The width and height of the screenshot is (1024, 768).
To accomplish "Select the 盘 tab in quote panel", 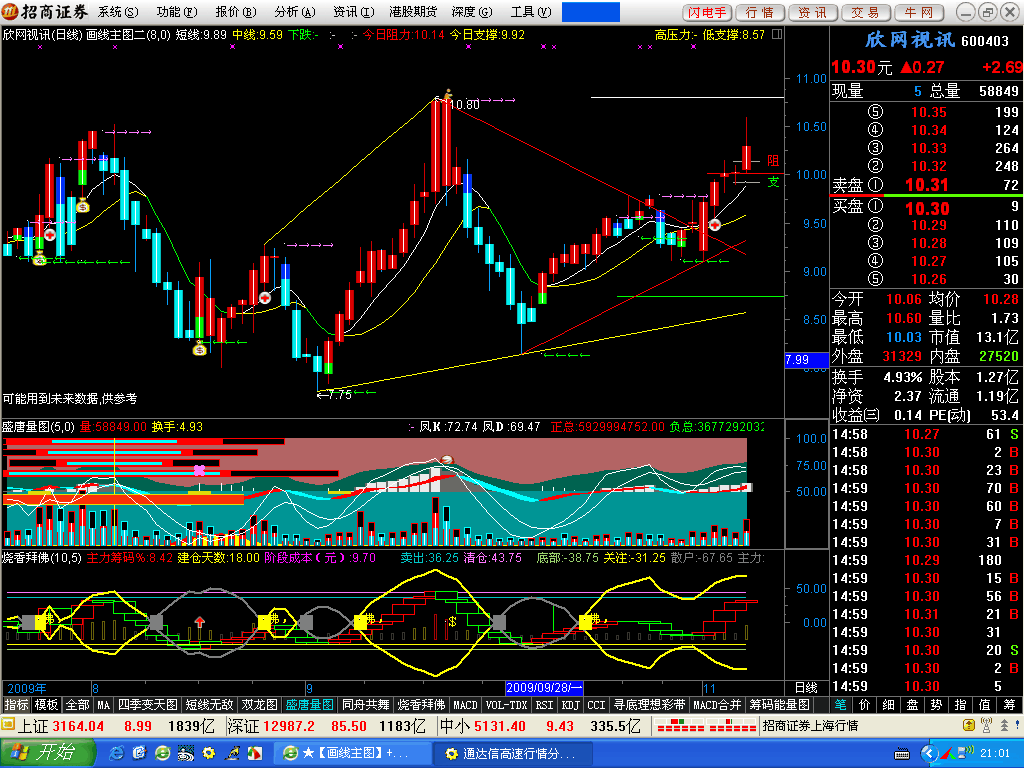I will coord(912,705).
